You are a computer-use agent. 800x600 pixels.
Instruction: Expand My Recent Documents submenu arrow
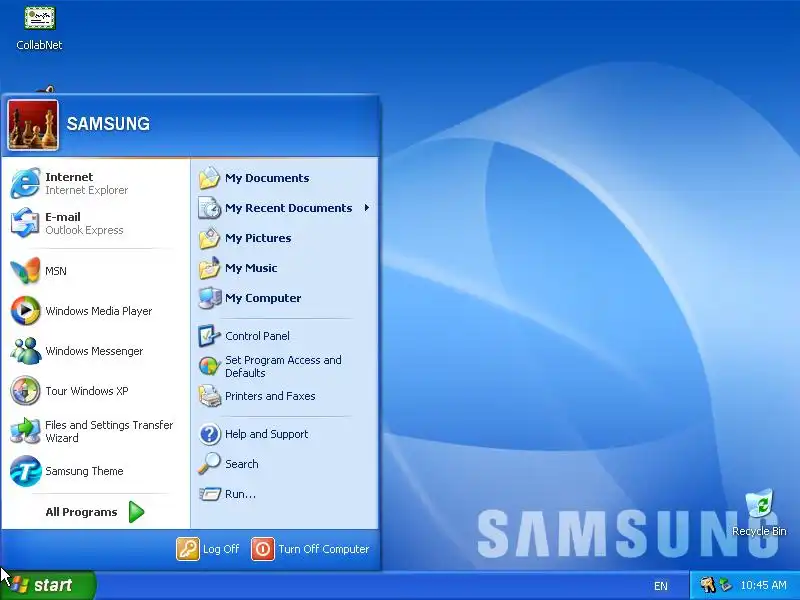point(366,208)
